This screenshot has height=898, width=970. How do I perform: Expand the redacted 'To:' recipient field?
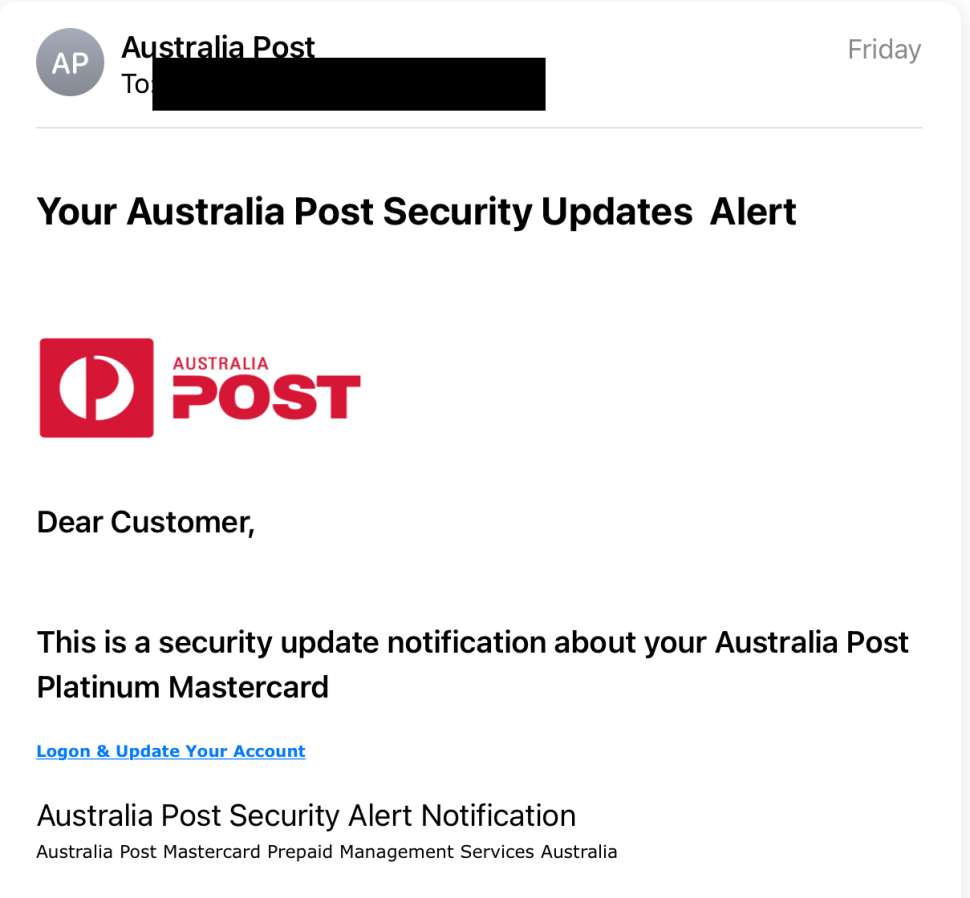[x=348, y=84]
